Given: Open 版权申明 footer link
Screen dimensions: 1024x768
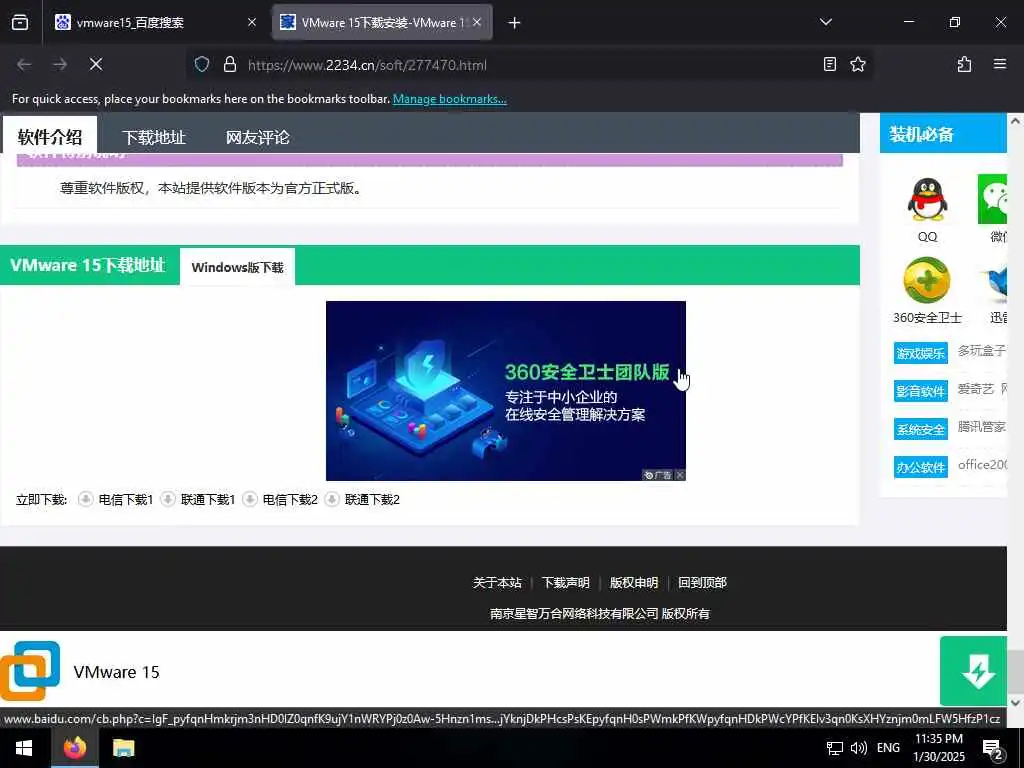Looking at the screenshot, I should tap(633, 583).
